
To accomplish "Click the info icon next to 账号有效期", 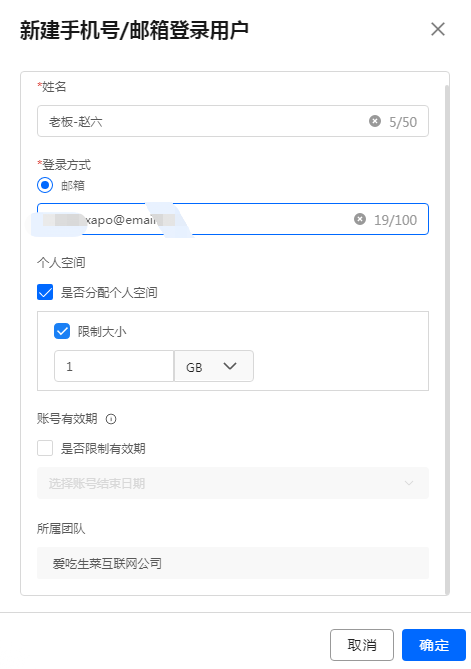I will pos(111,419).
